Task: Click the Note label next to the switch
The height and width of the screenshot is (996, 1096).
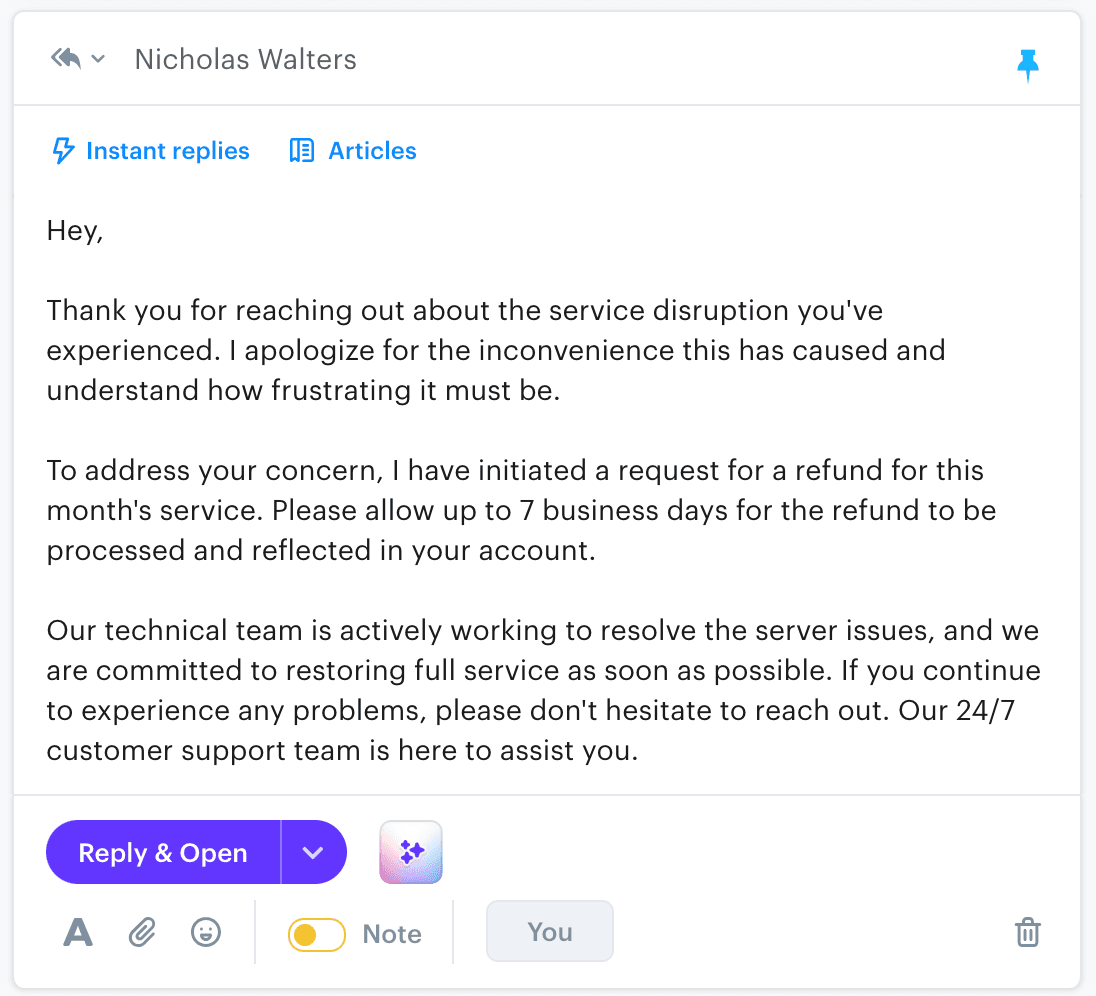Action: pyautogui.click(x=391, y=933)
